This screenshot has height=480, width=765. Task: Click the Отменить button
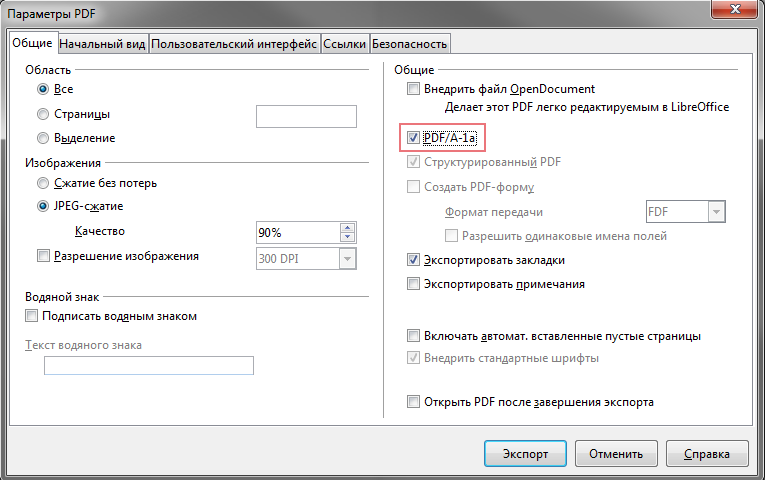[x=616, y=454]
